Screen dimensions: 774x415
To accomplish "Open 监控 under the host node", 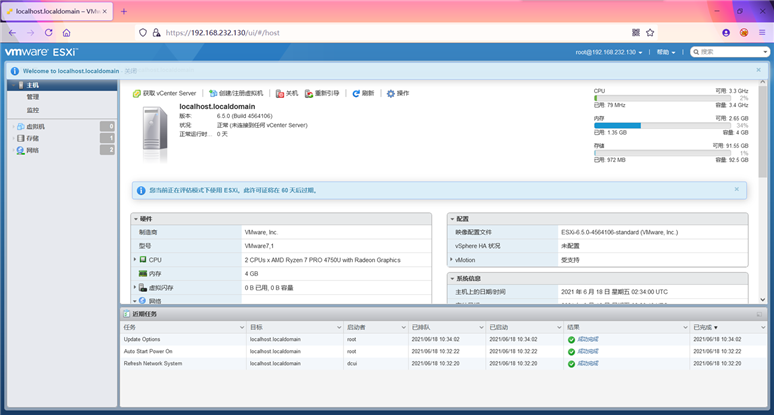I will click(x=33, y=110).
